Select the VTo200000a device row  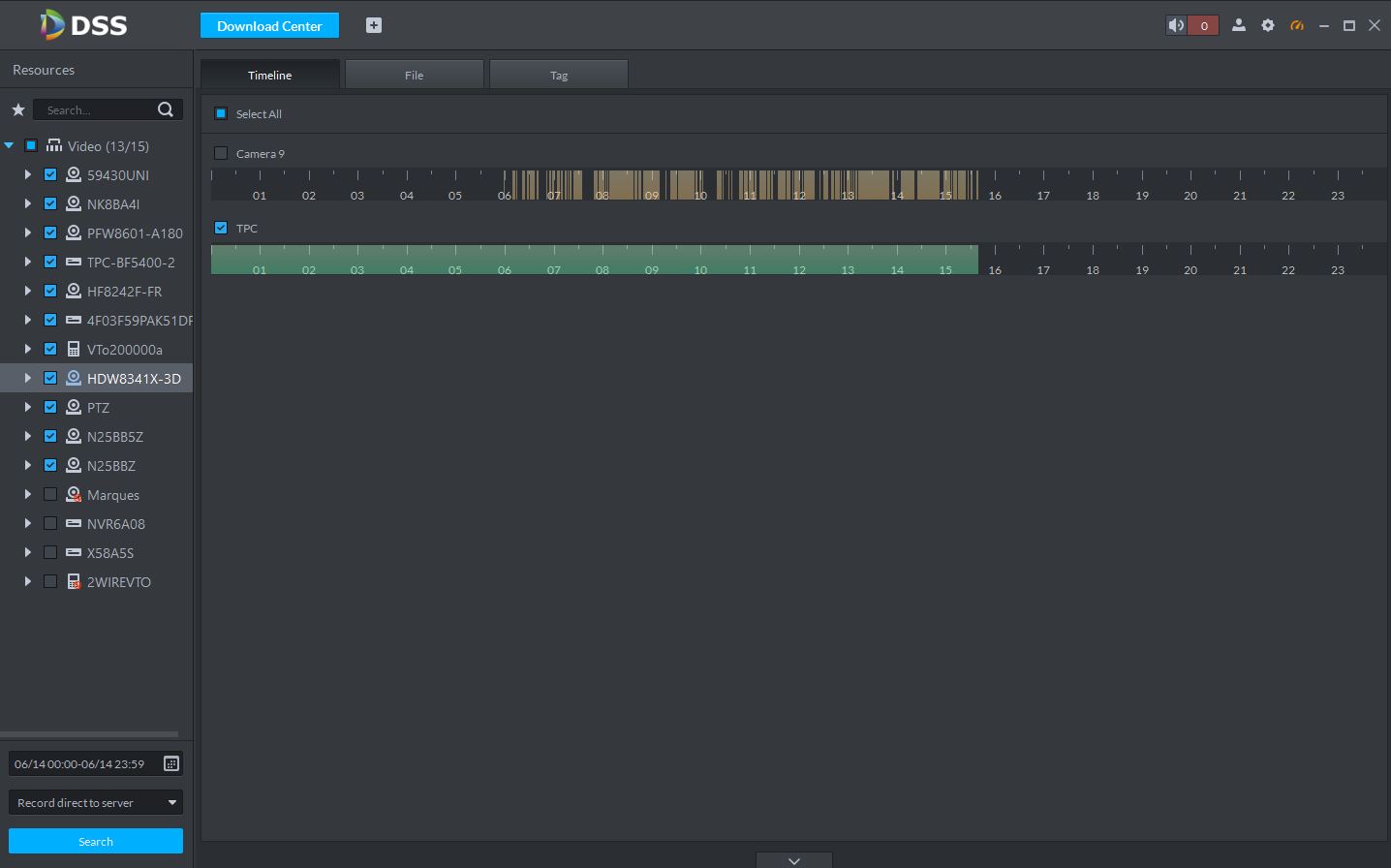click(97, 349)
